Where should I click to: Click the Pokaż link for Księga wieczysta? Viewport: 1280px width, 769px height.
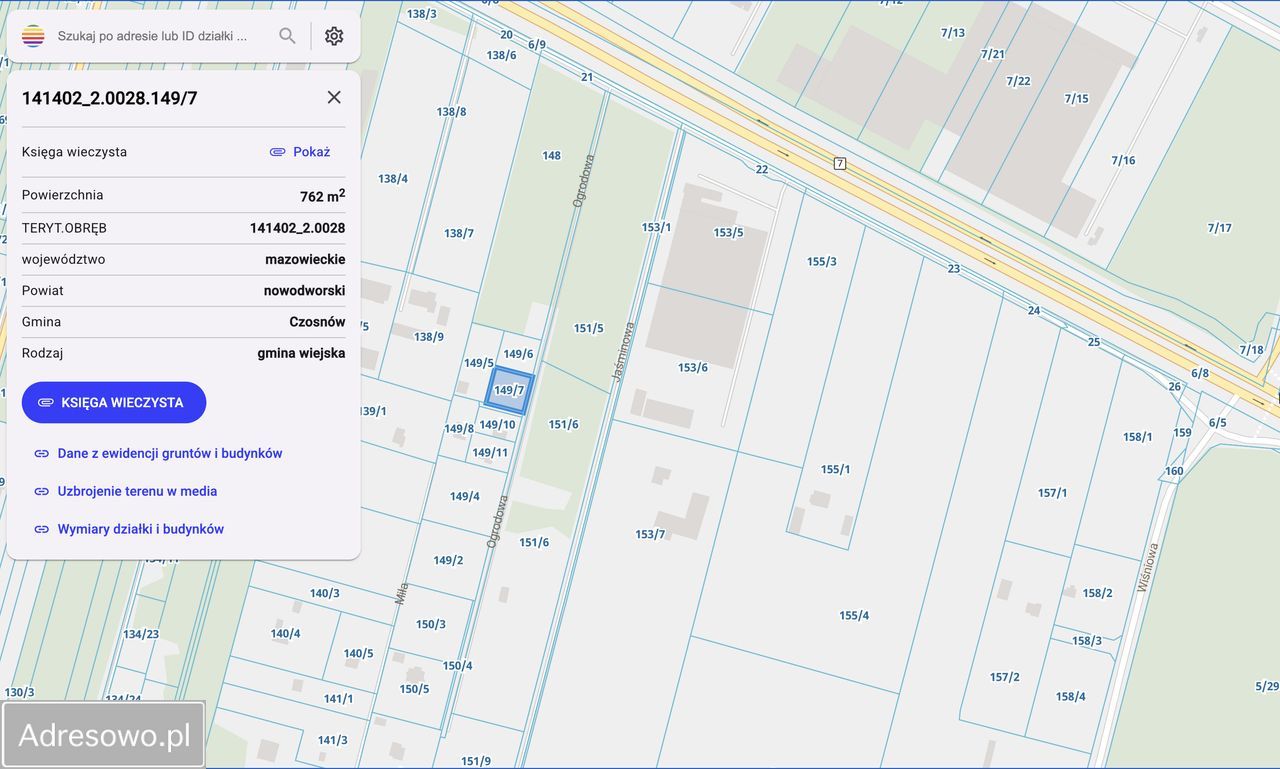click(300, 152)
